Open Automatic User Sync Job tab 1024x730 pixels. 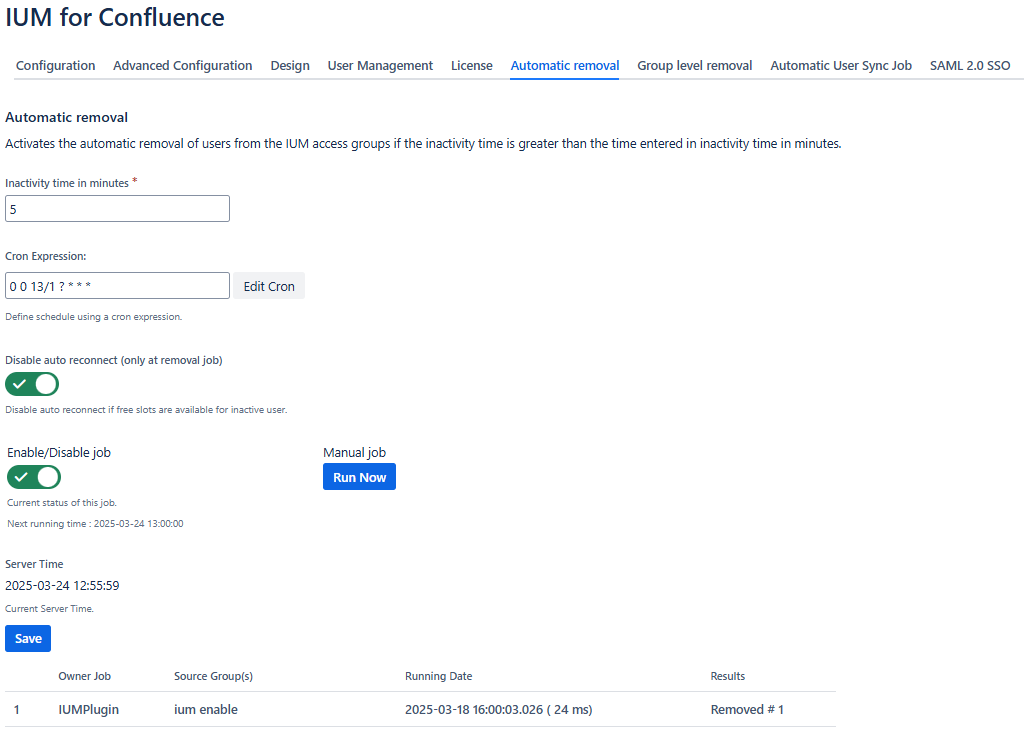[x=841, y=66]
